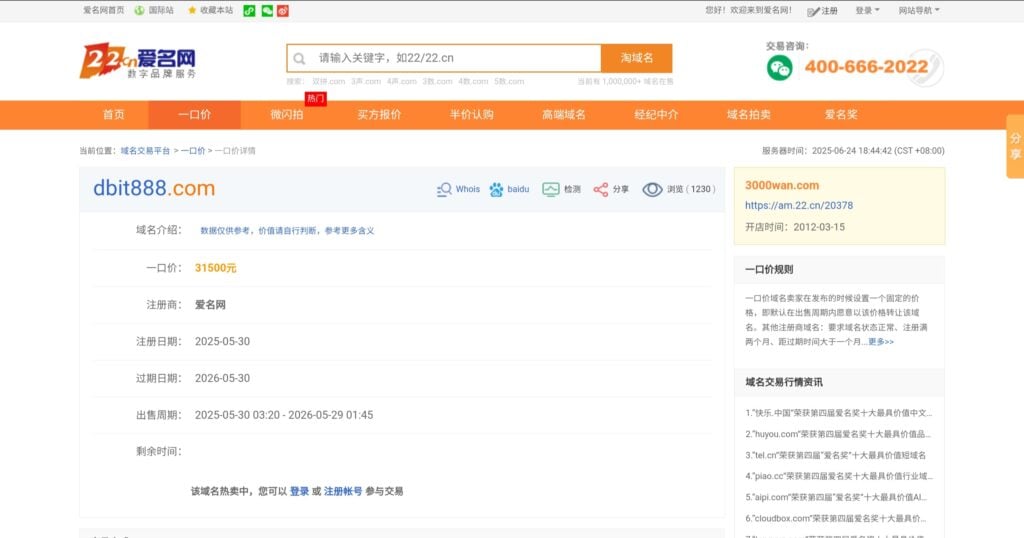Click the 双拼.com quick search link
1024x538 pixels.
tap(328, 82)
